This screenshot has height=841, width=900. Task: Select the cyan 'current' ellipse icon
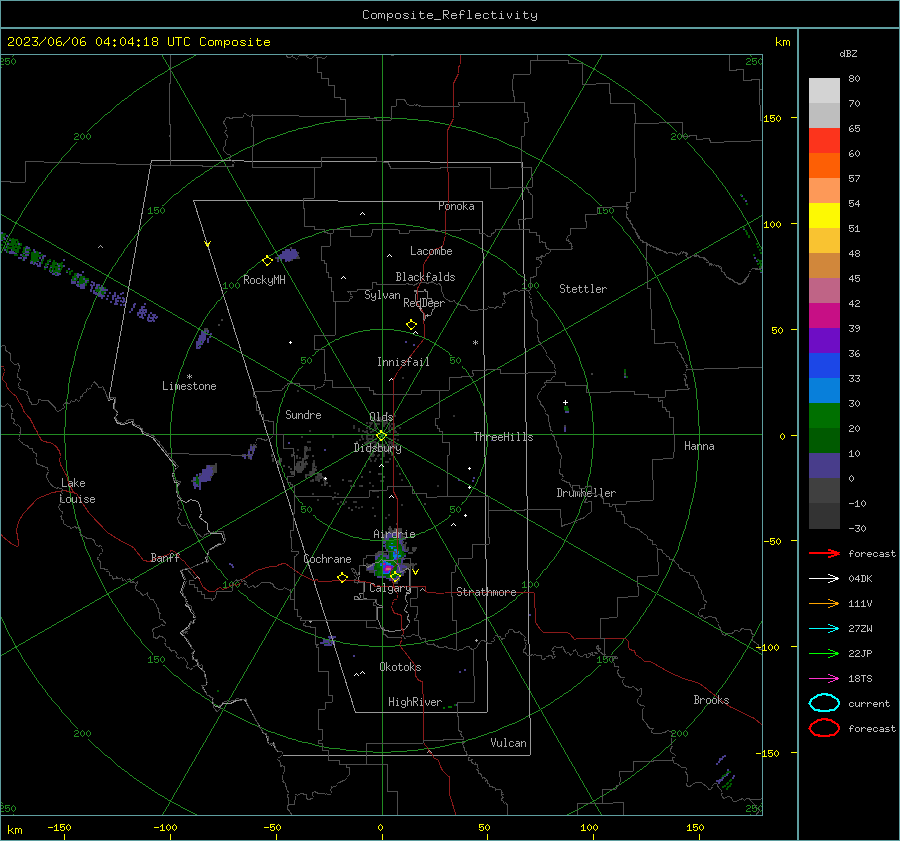pos(824,703)
